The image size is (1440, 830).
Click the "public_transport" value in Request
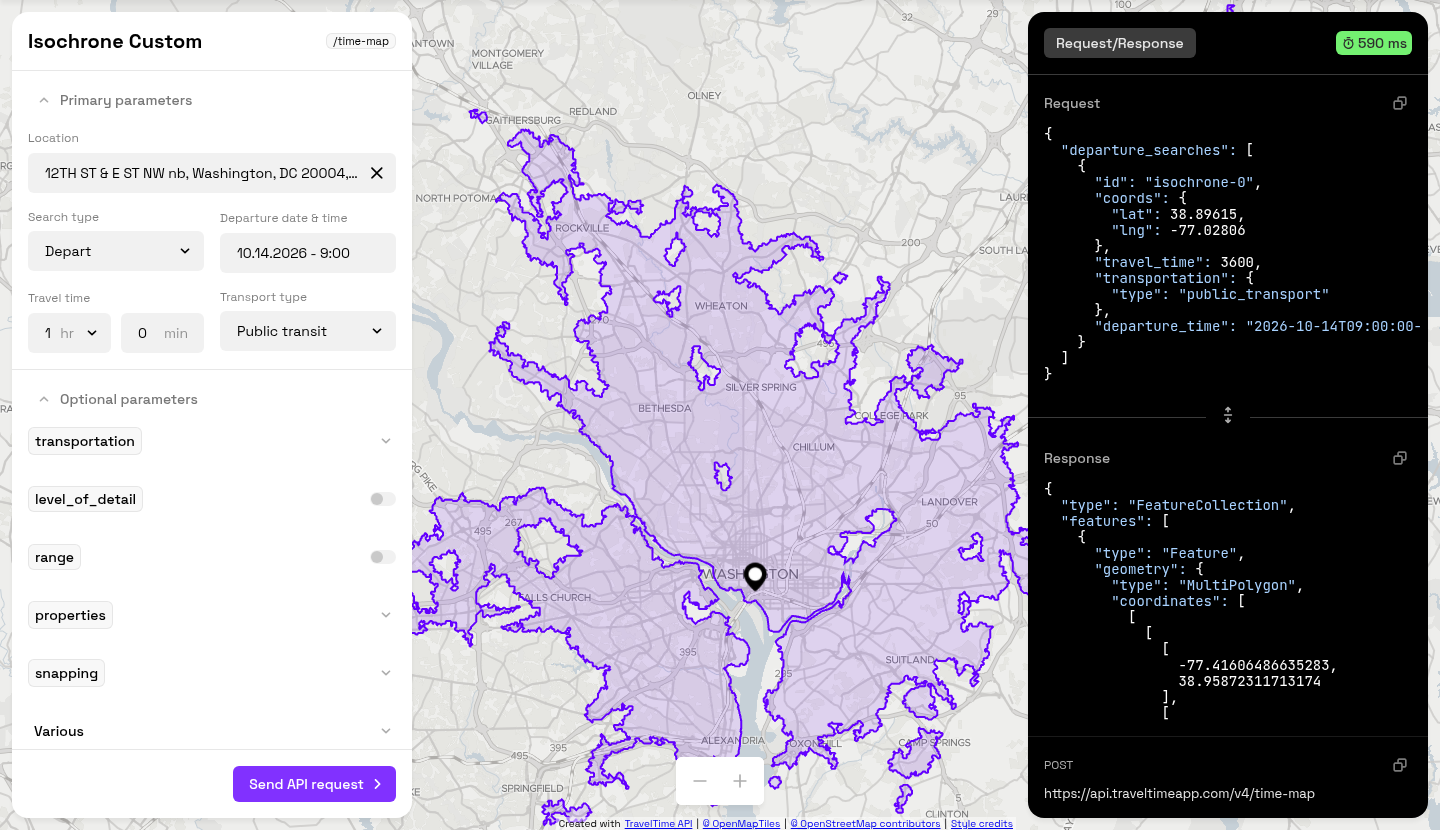coord(1254,295)
